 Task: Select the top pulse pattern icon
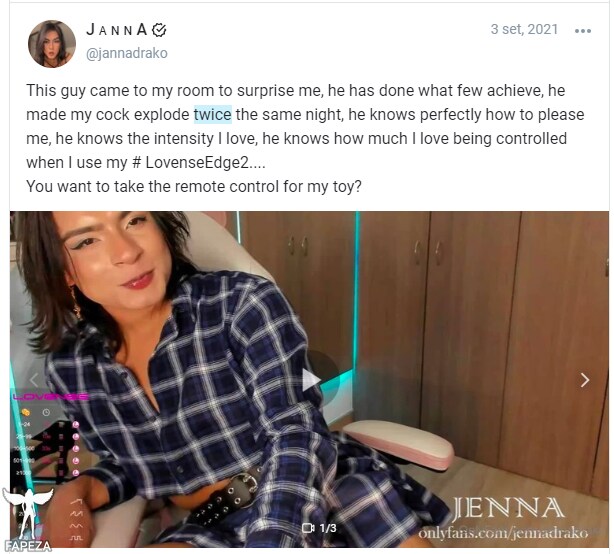click(76, 502)
